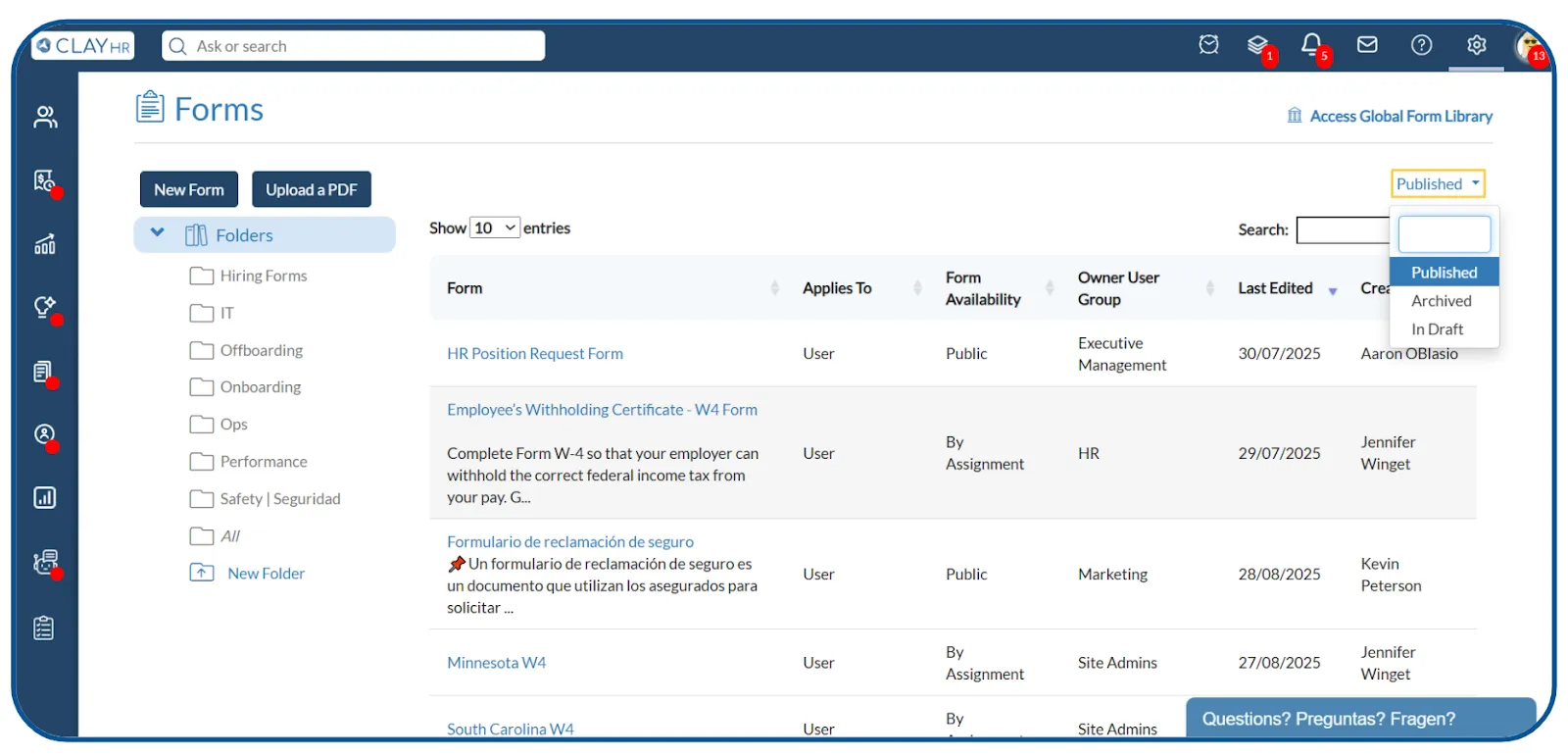Click the 27/08/2025 last edited date
1568x756 pixels.
pos(1279,663)
